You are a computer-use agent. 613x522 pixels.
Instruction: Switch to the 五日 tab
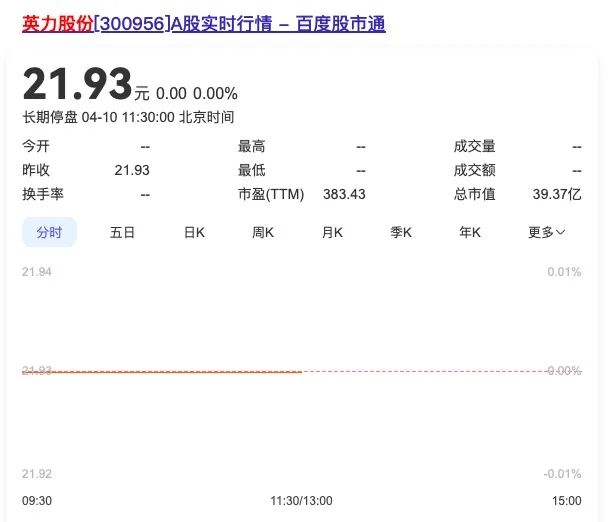click(122, 233)
